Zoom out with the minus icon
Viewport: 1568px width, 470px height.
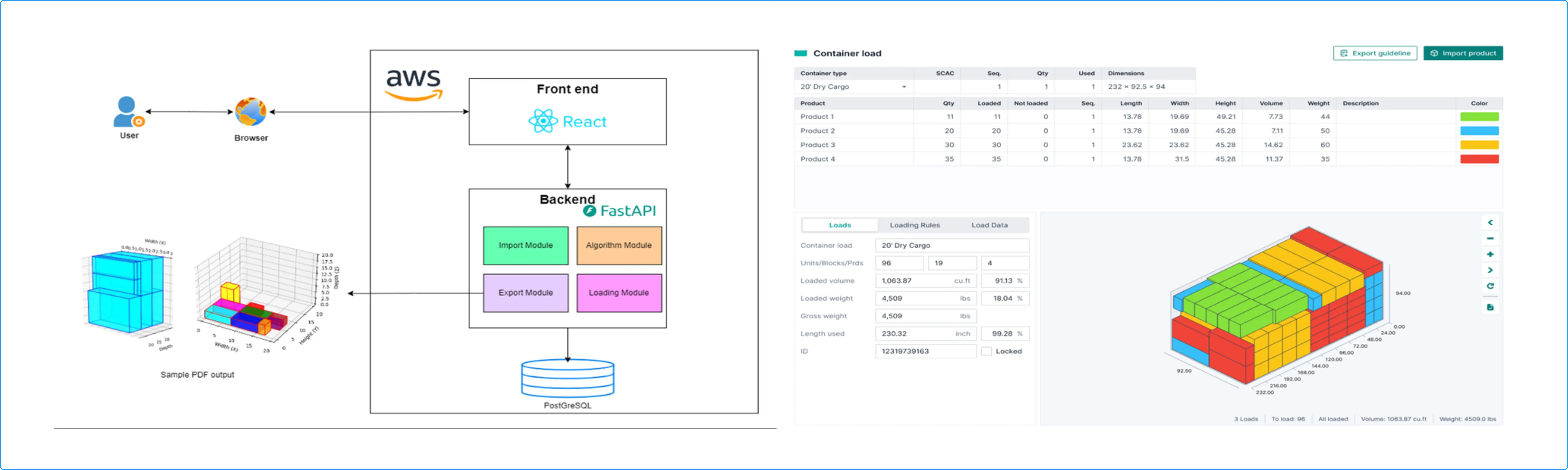[1490, 238]
